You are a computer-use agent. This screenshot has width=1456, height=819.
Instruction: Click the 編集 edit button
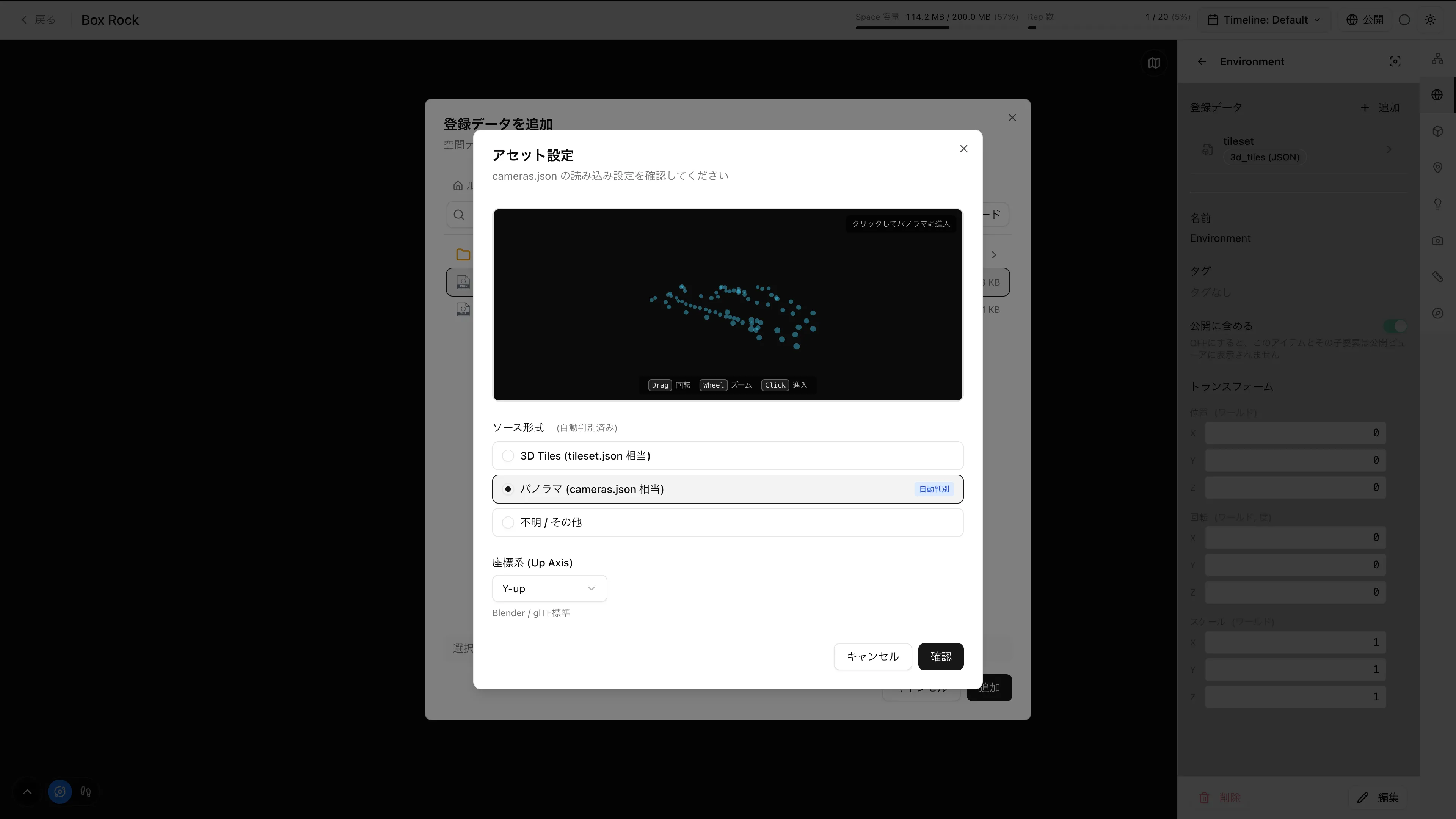point(1378,797)
